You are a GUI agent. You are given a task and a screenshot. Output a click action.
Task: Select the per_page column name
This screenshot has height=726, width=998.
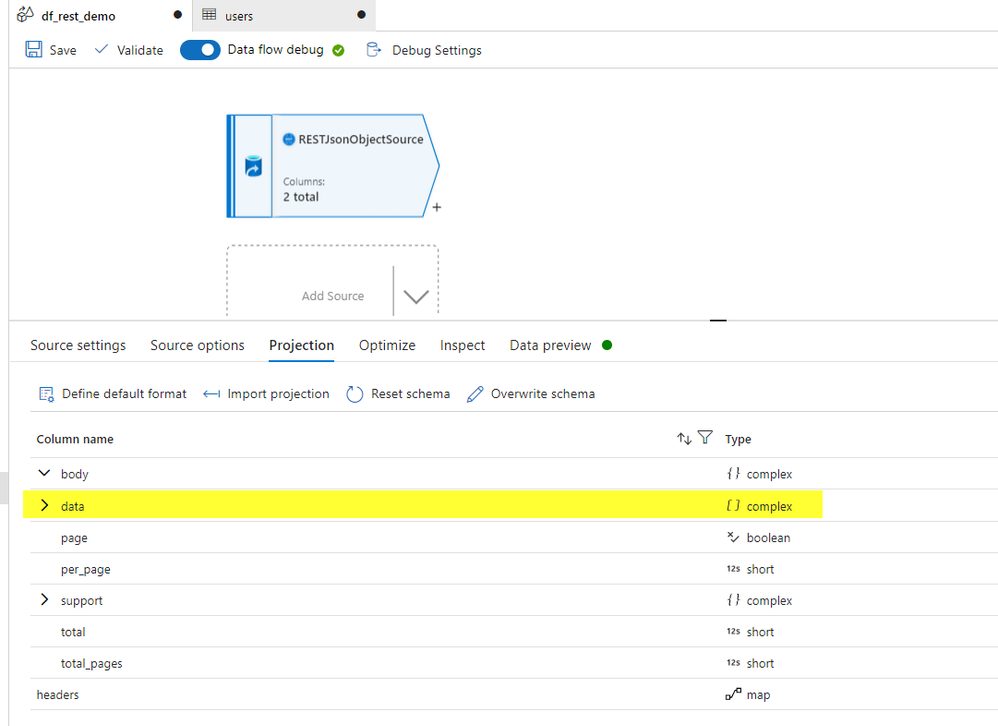click(x=85, y=569)
